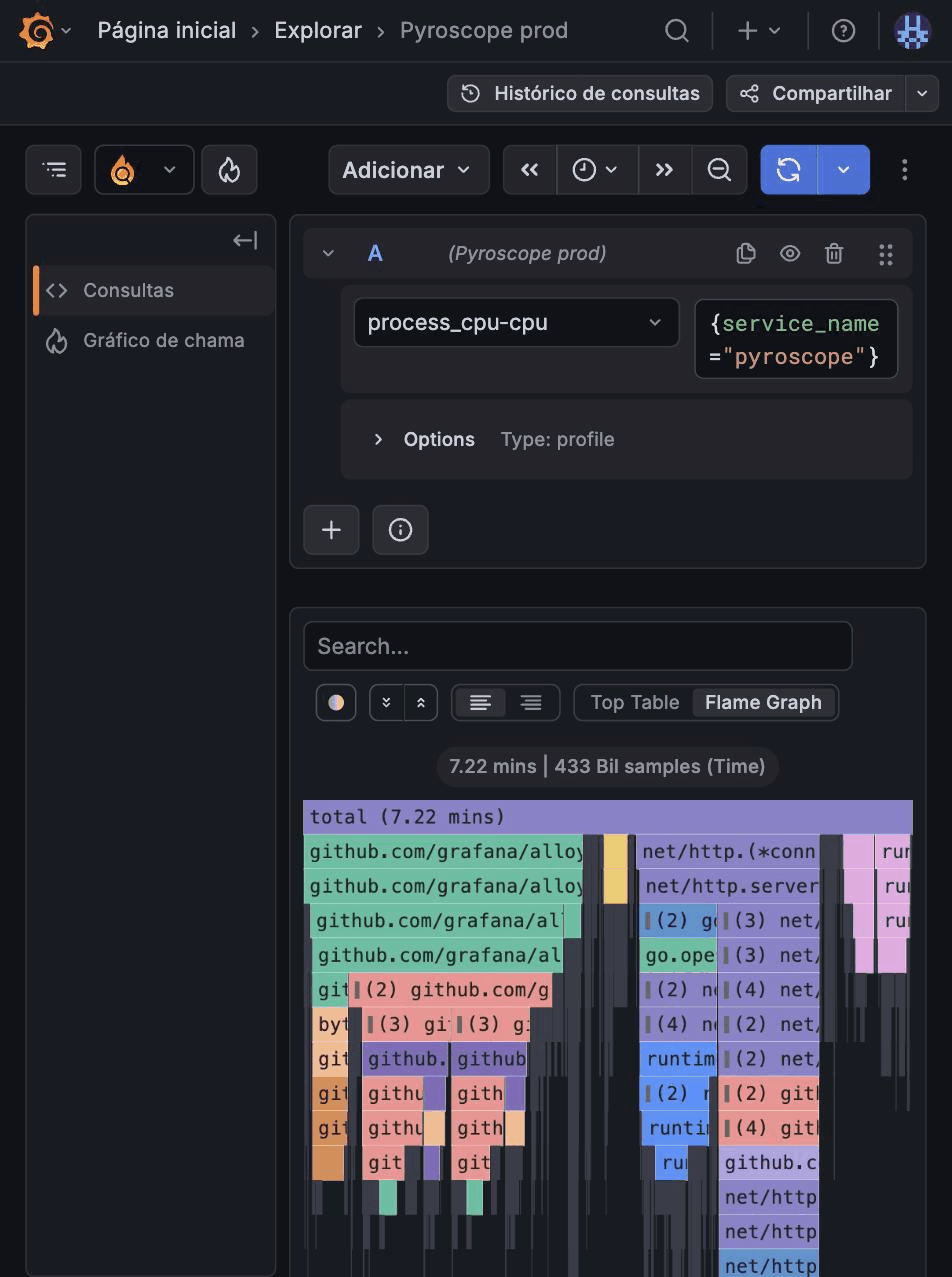Click Pyroscope prod breadcrumb
The image size is (952, 1277).
[x=484, y=31]
